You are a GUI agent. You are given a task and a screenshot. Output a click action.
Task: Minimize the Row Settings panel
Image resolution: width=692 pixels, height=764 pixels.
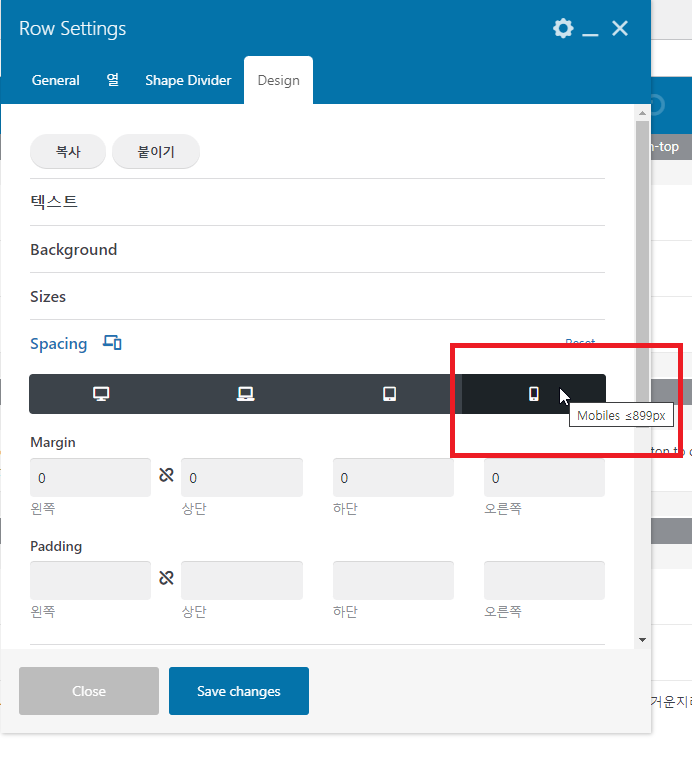[x=590, y=34]
